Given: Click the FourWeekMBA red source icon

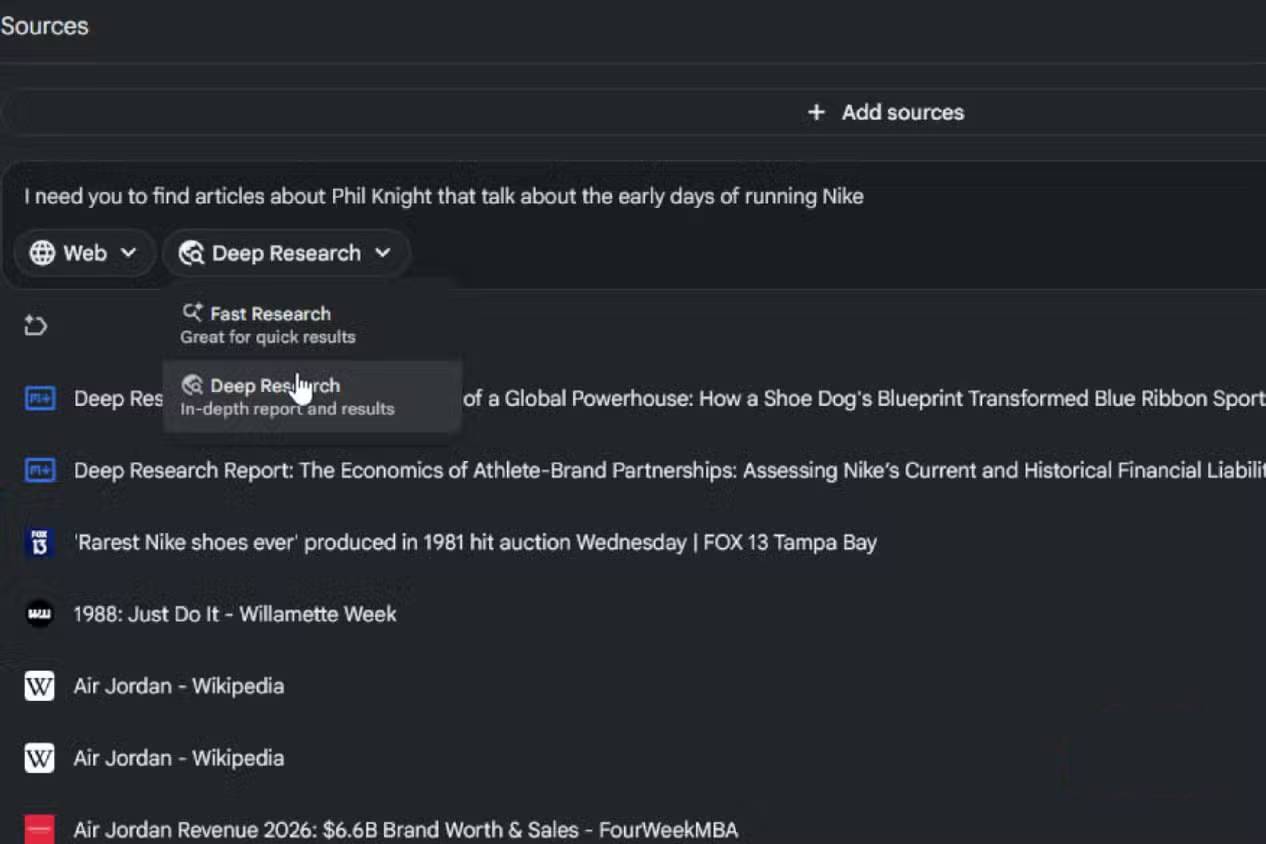Looking at the screenshot, I should [x=39, y=830].
